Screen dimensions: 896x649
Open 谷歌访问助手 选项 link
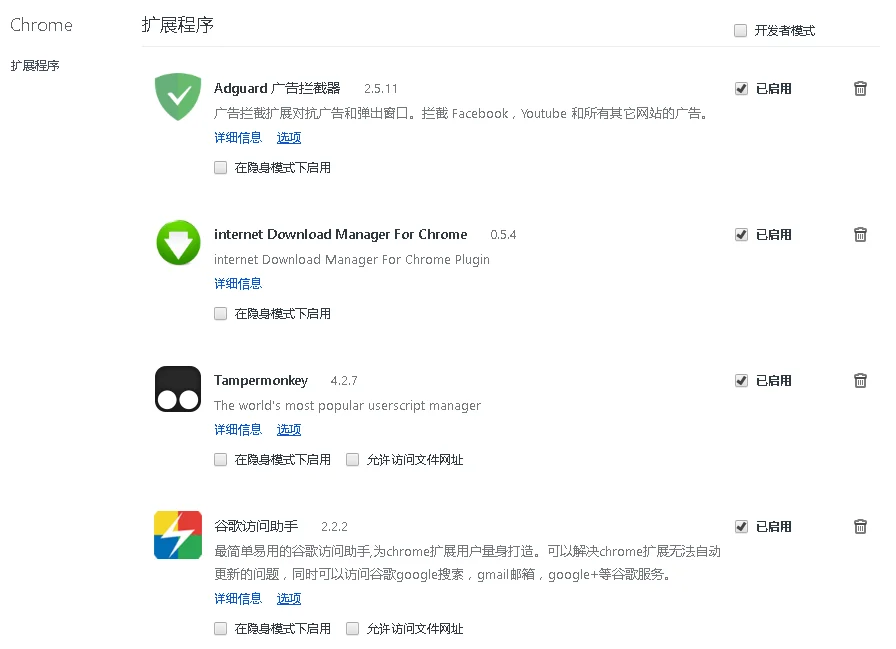click(x=289, y=599)
